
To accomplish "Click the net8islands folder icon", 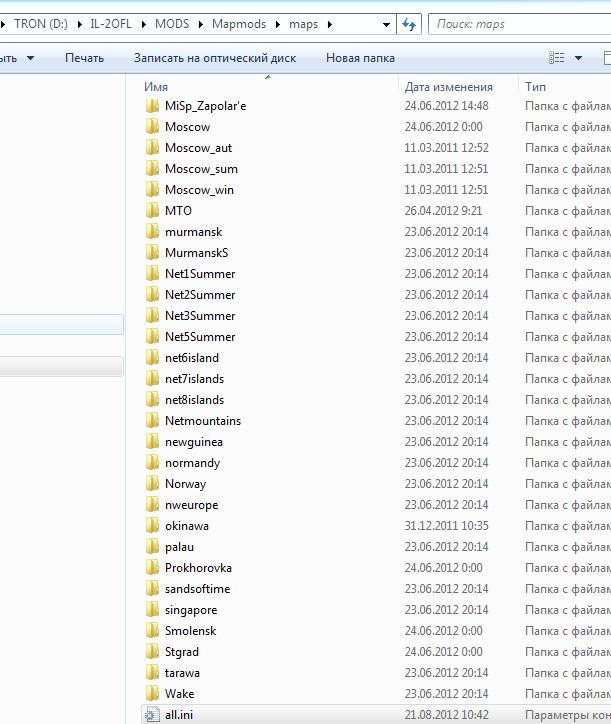I will (152, 400).
